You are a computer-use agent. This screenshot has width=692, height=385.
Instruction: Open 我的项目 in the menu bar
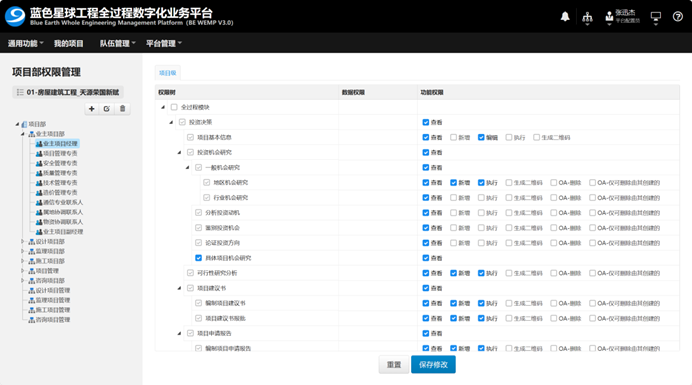pyautogui.click(x=68, y=43)
